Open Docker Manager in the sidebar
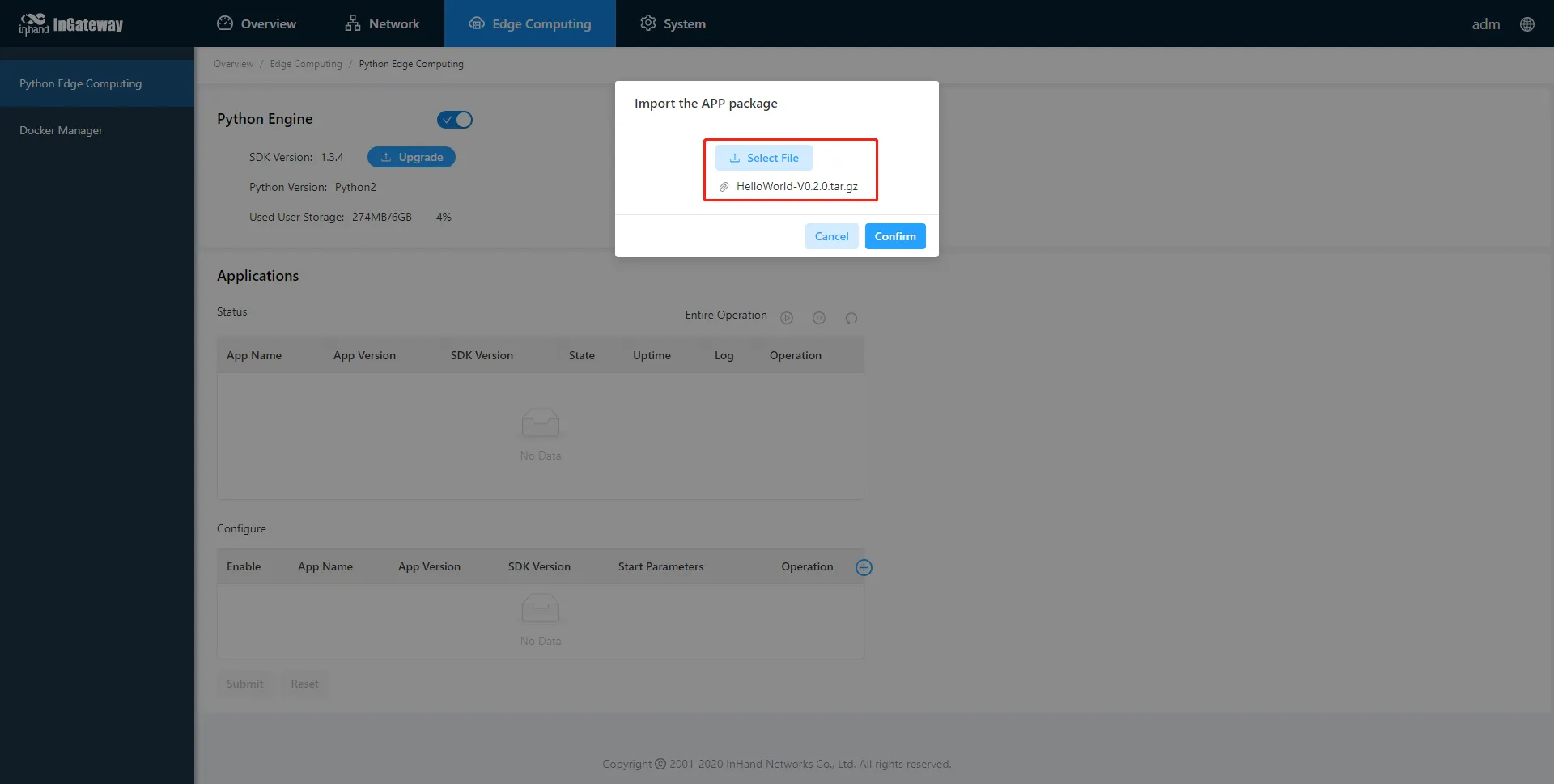Image resolution: width=1554 pixels, height=784 pixels. point(97,130)
